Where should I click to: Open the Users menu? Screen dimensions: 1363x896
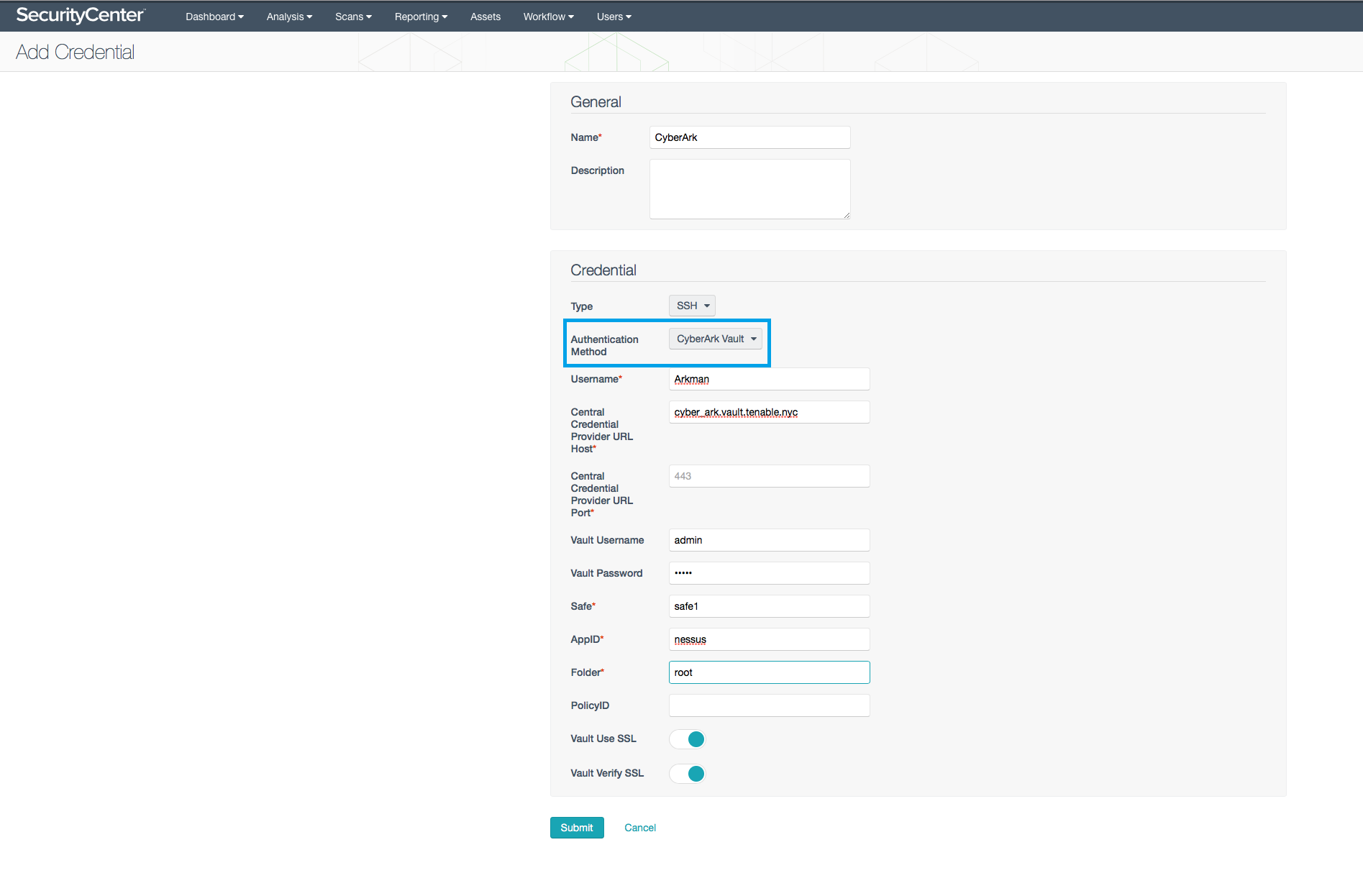(x=614, y=17)
